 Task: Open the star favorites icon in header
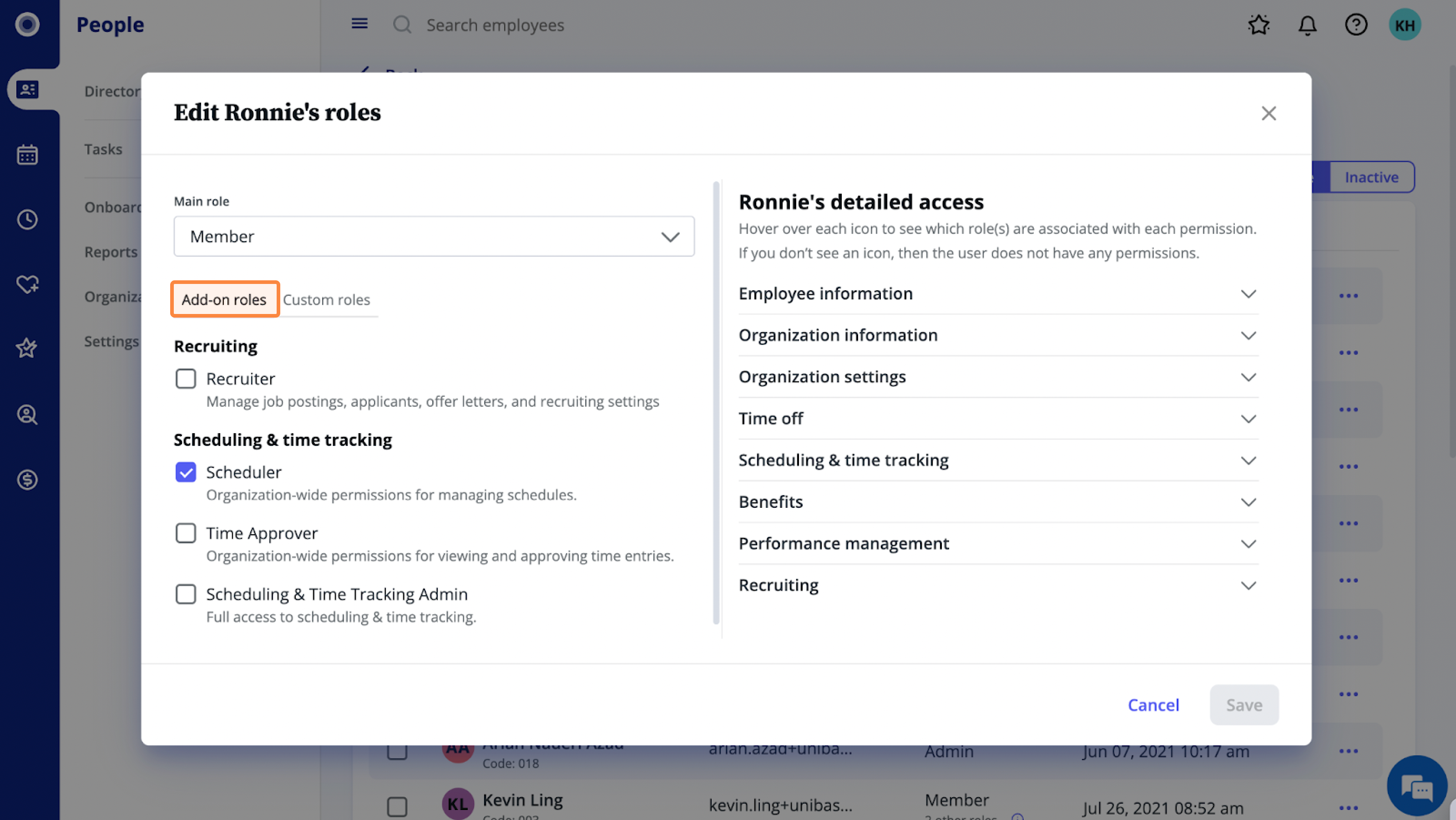[x=1259, y=24]
